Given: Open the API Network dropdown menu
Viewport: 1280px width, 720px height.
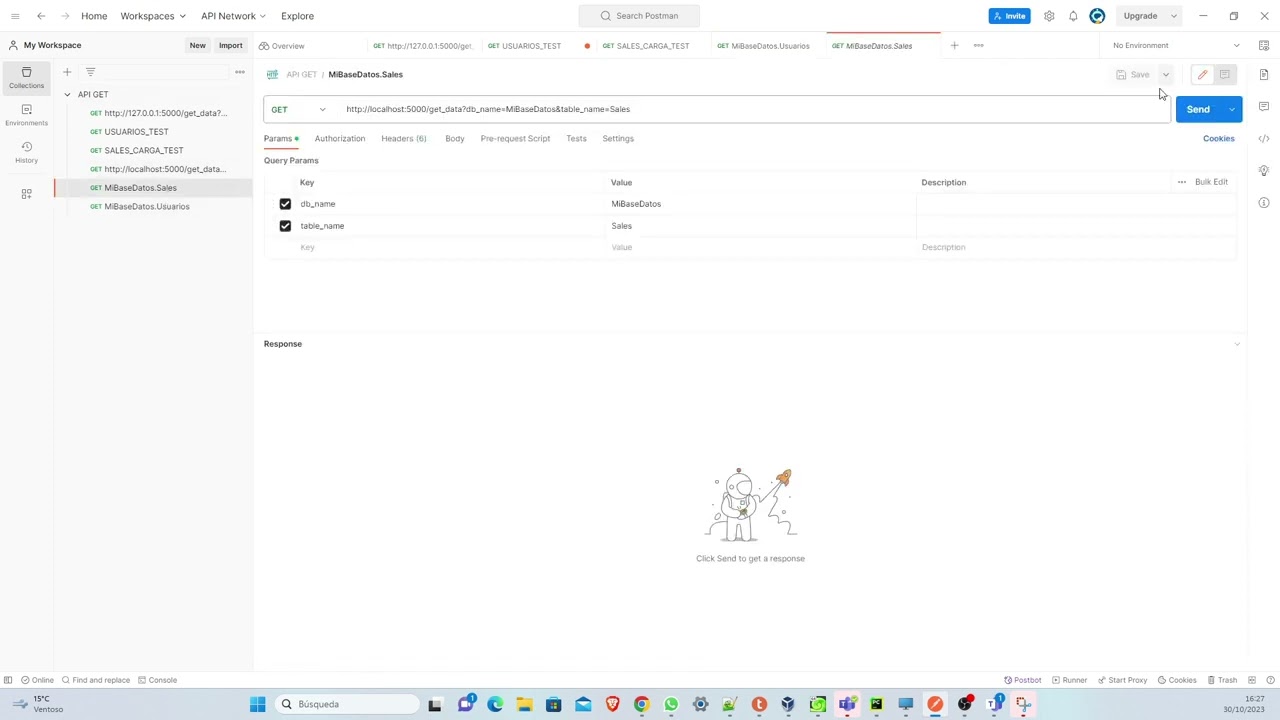Looking at the screenshot, I should tap(233, 16).
